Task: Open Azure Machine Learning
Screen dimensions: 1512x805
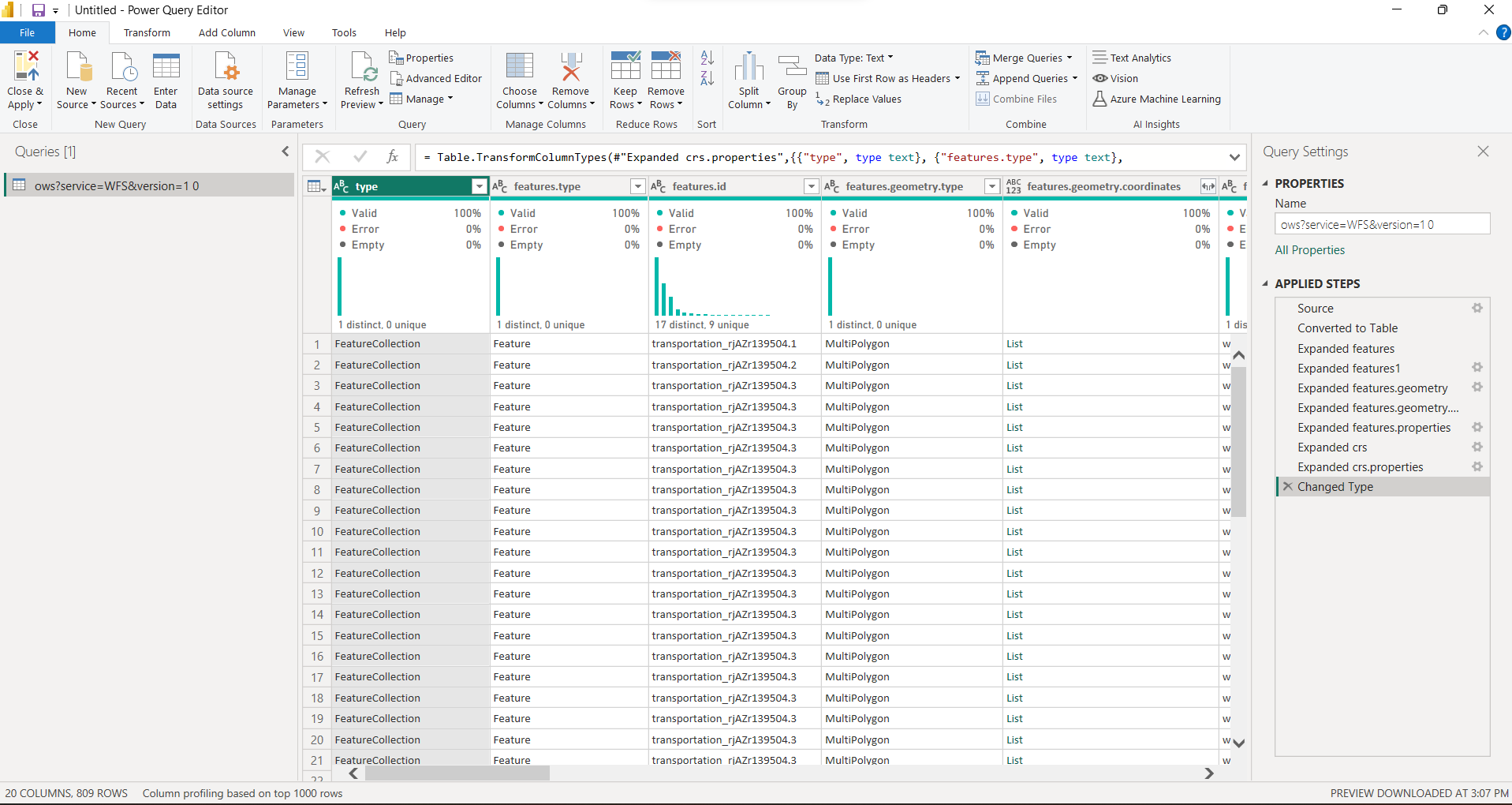Action: (1156, 99)
